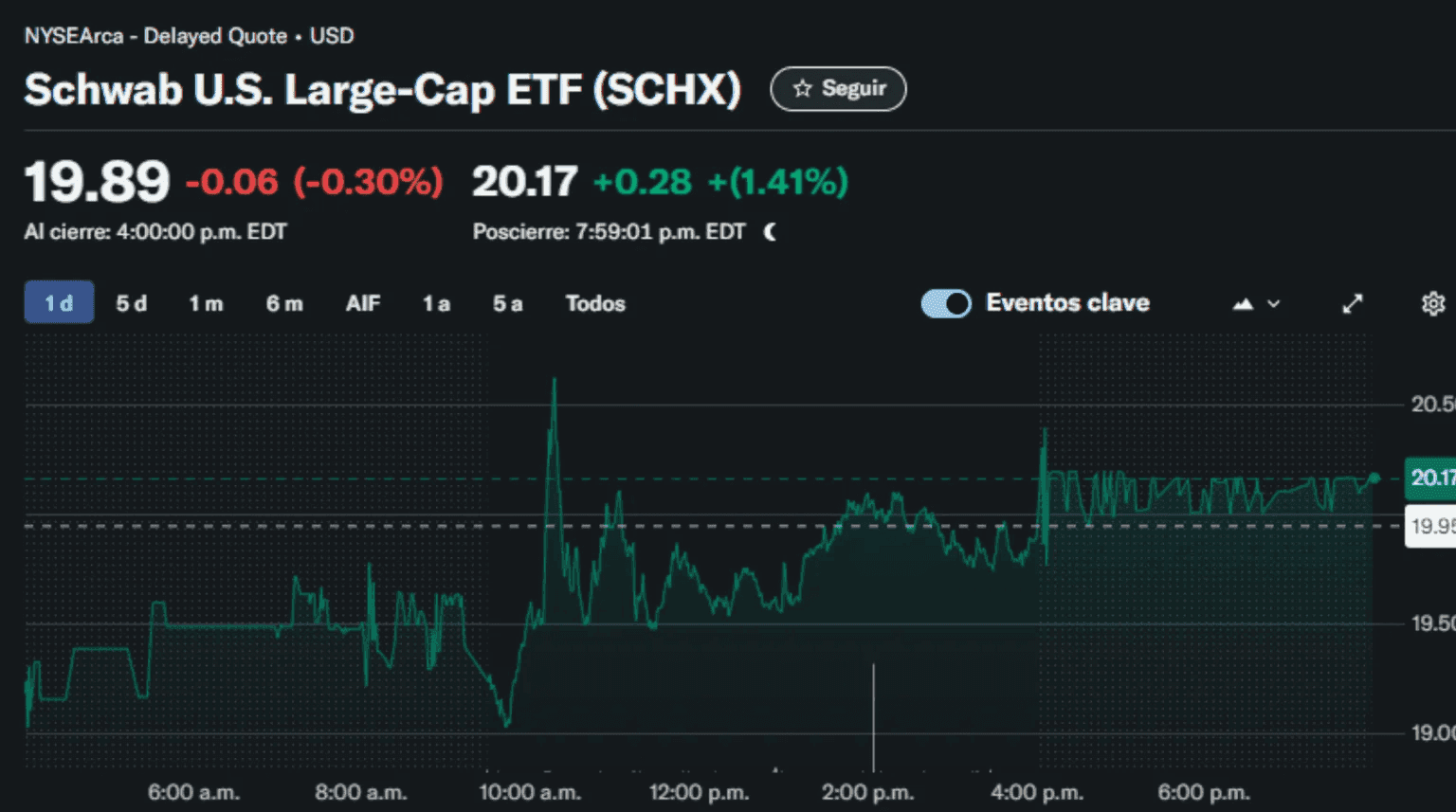Click the Schwab U.S. Large-Cap ETF title
Image resolution: width=1456 pixels, height=812 pixels.
point(383,90)
